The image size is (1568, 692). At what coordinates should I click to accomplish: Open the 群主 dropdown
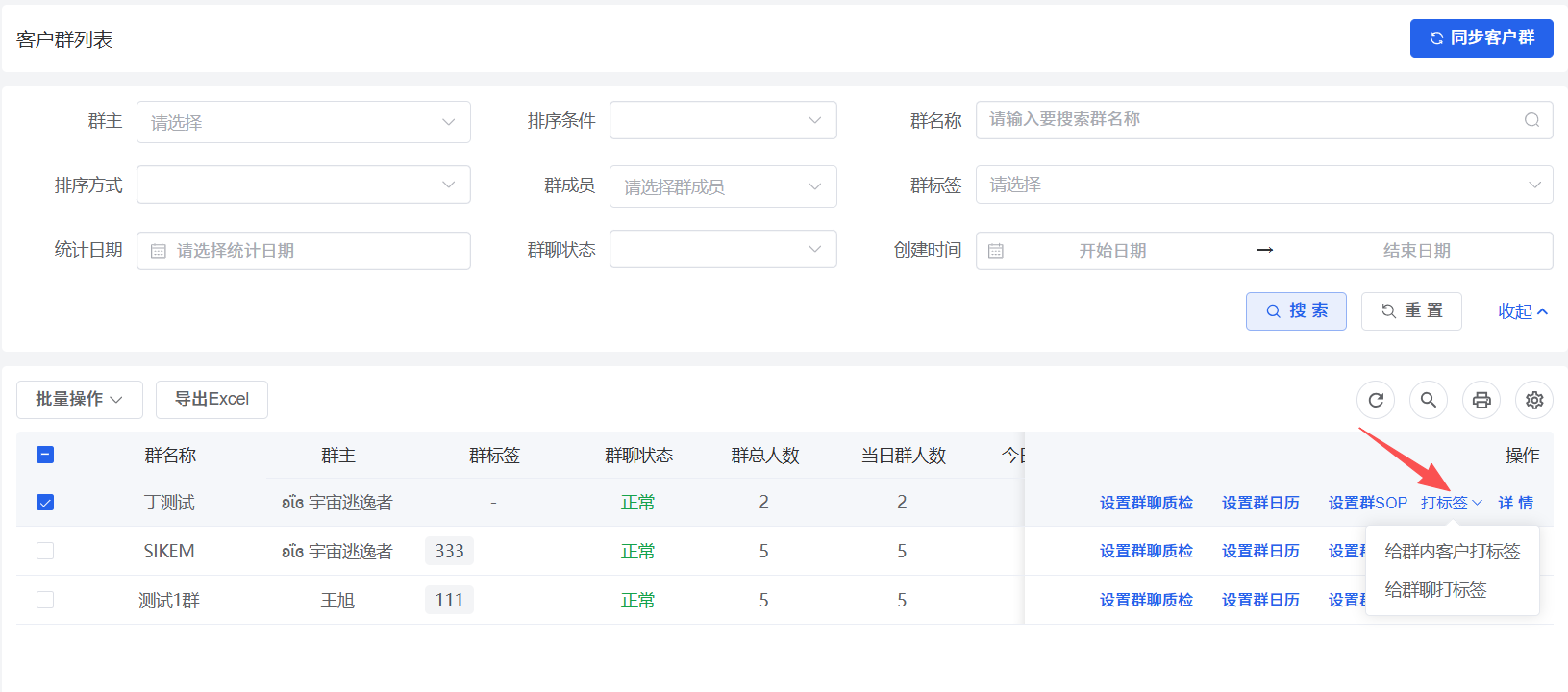[x=304, y=122]
